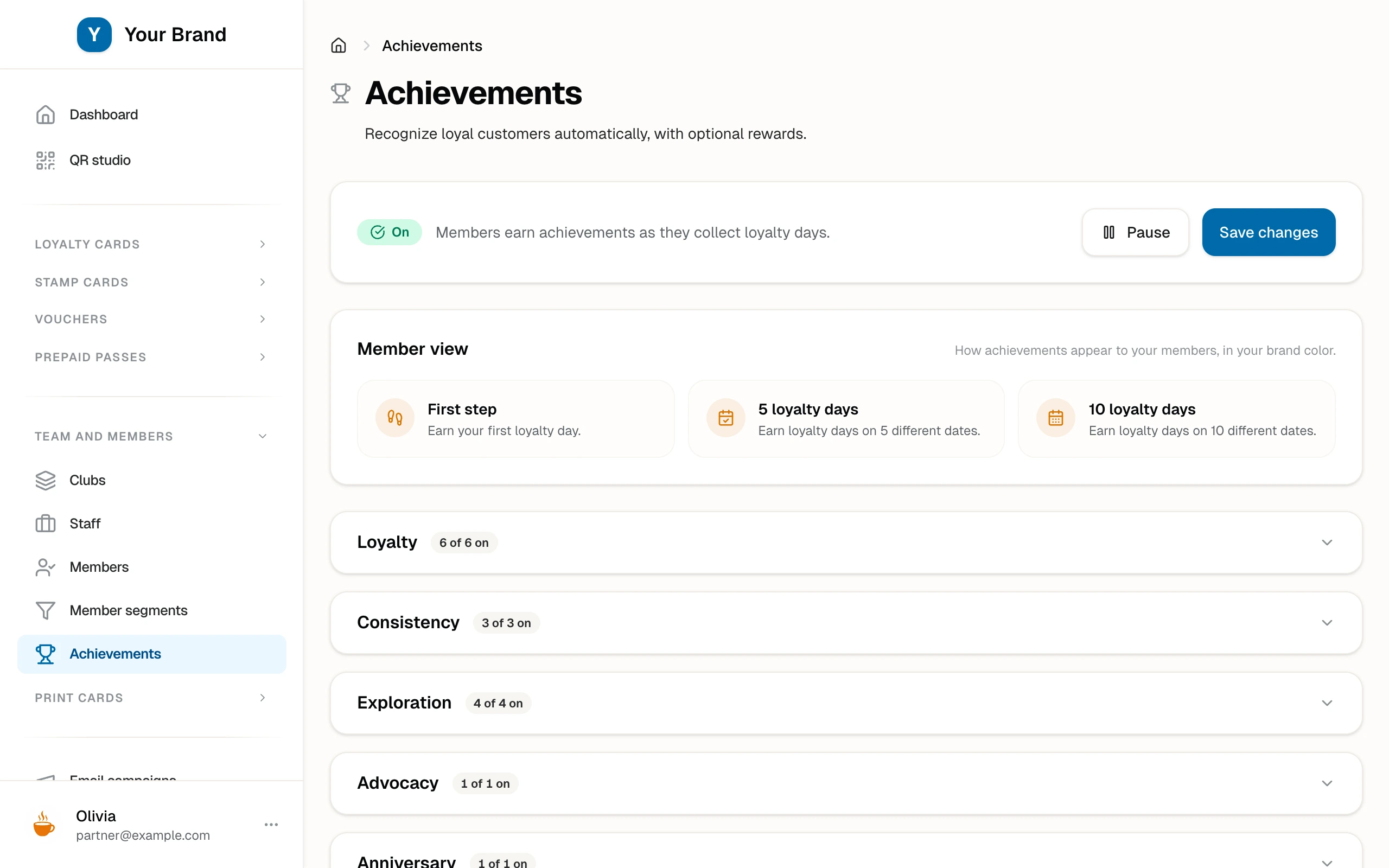Go to Members page

pyautogui.click(x=151, y=566)
